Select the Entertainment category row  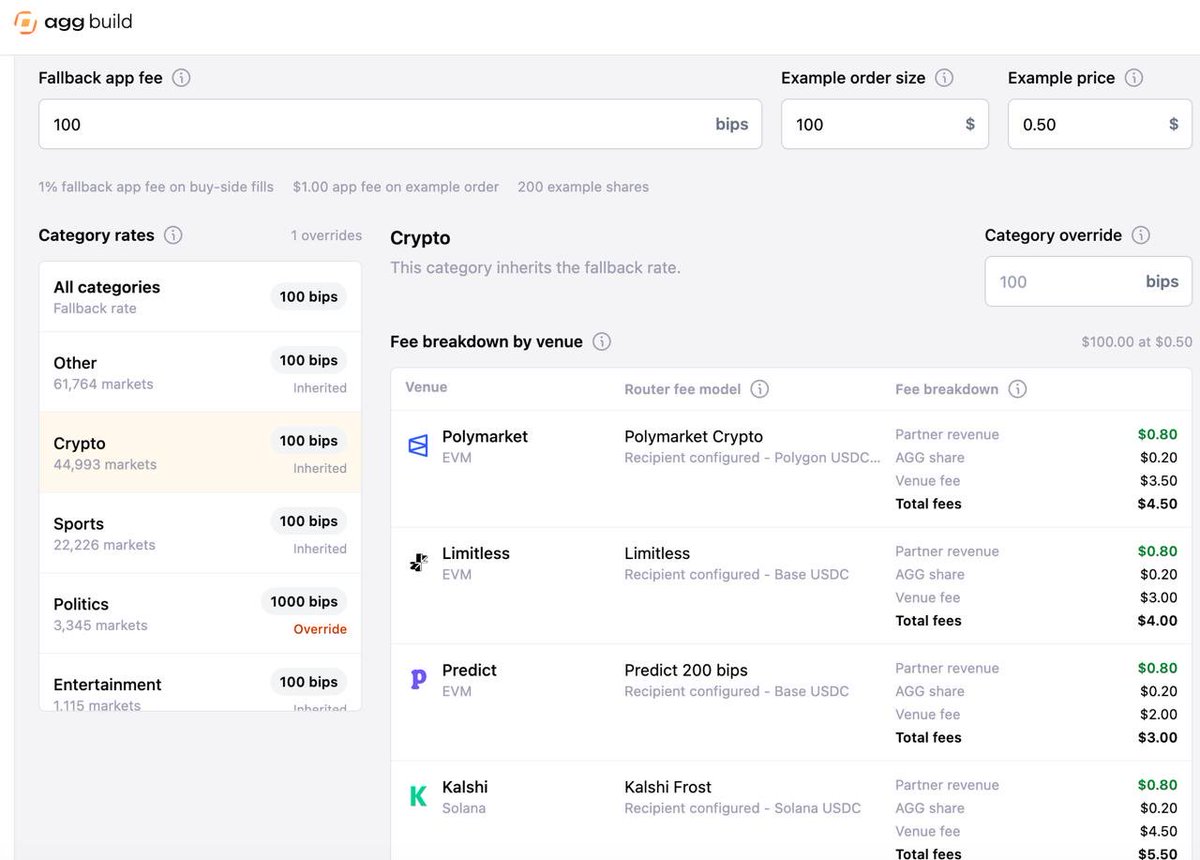[x=200, y=683]
